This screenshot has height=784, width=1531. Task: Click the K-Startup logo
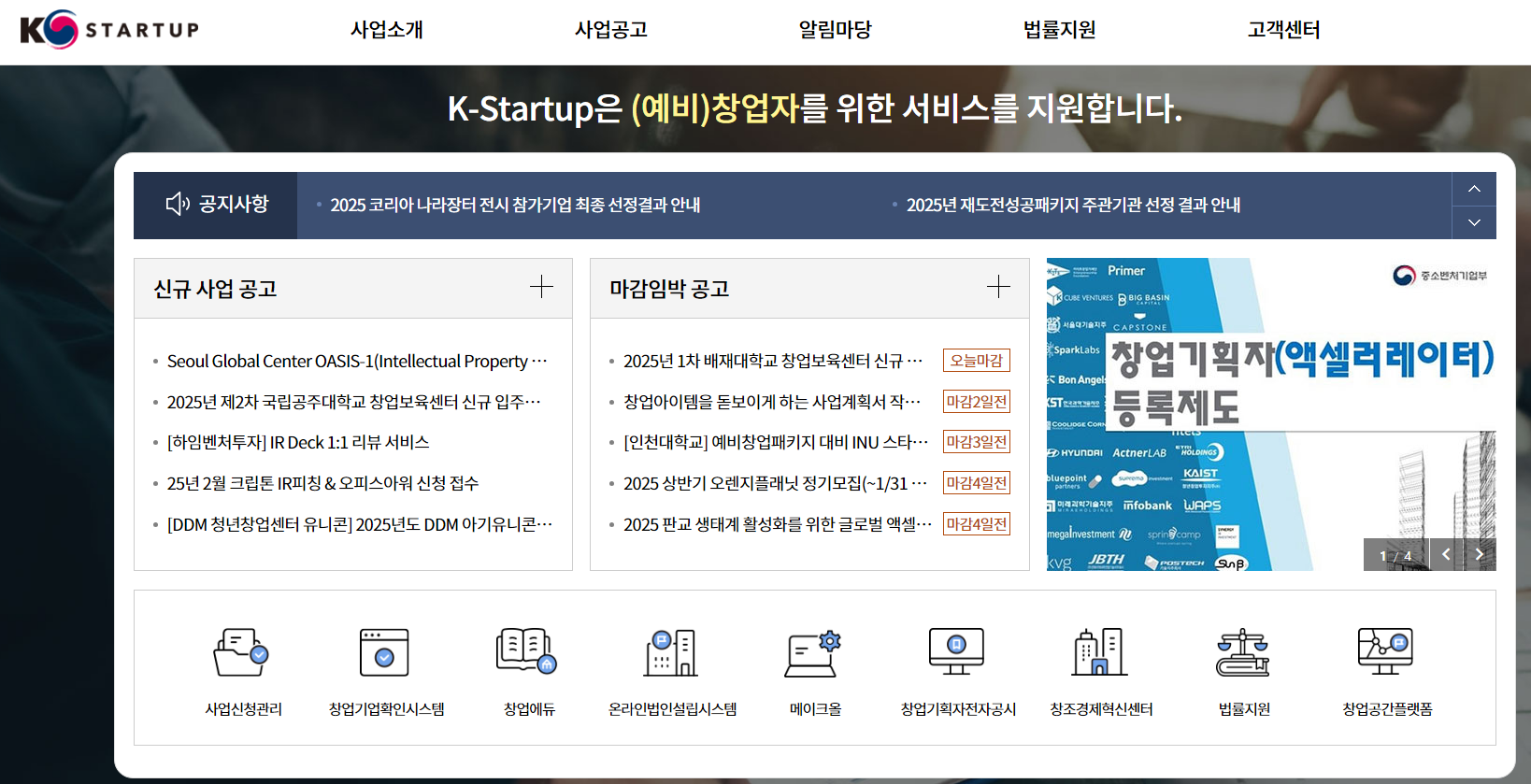109,29
